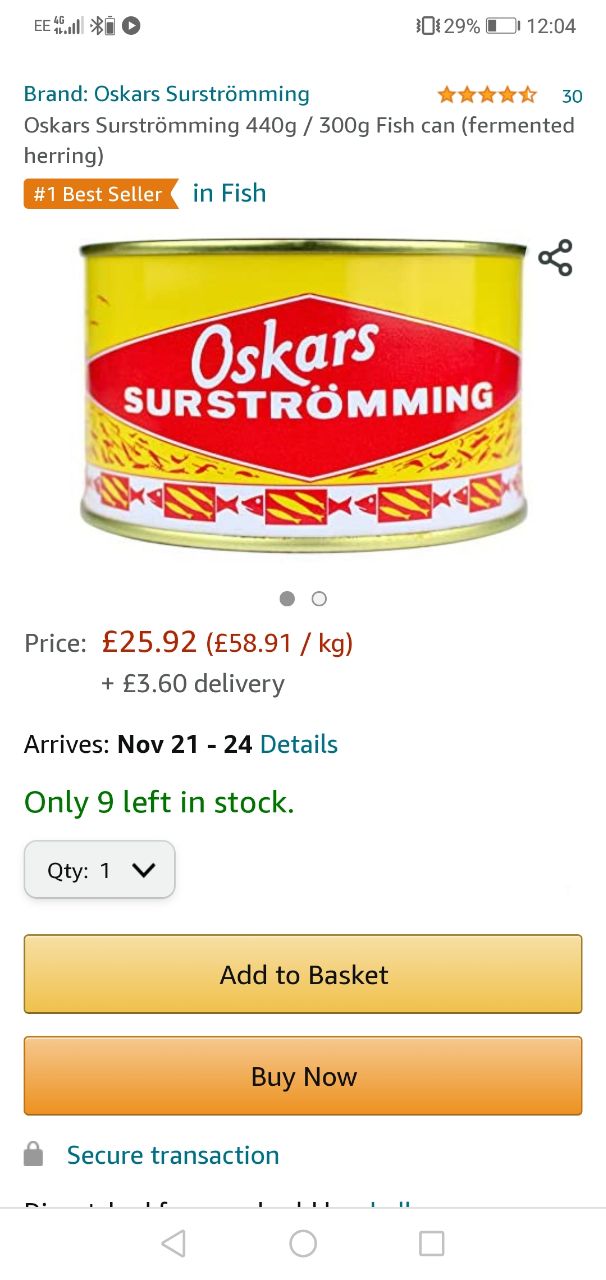
Task: Open recent apps with the square button
Action: 431,1243
